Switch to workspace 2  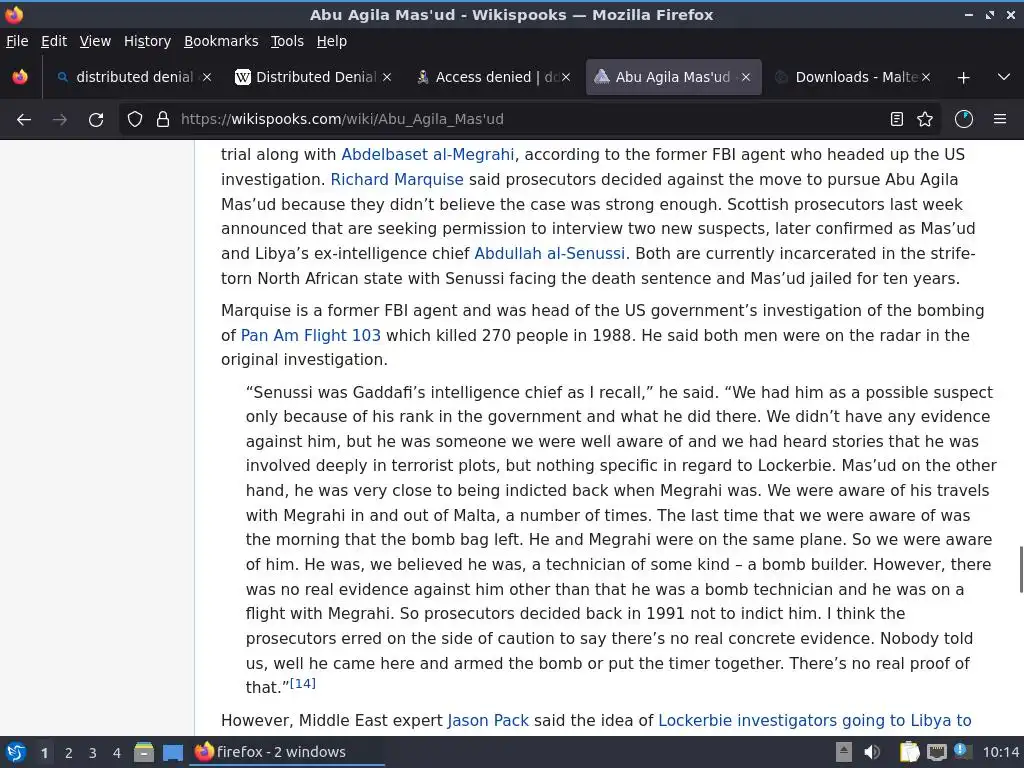[x=69, y=753]
